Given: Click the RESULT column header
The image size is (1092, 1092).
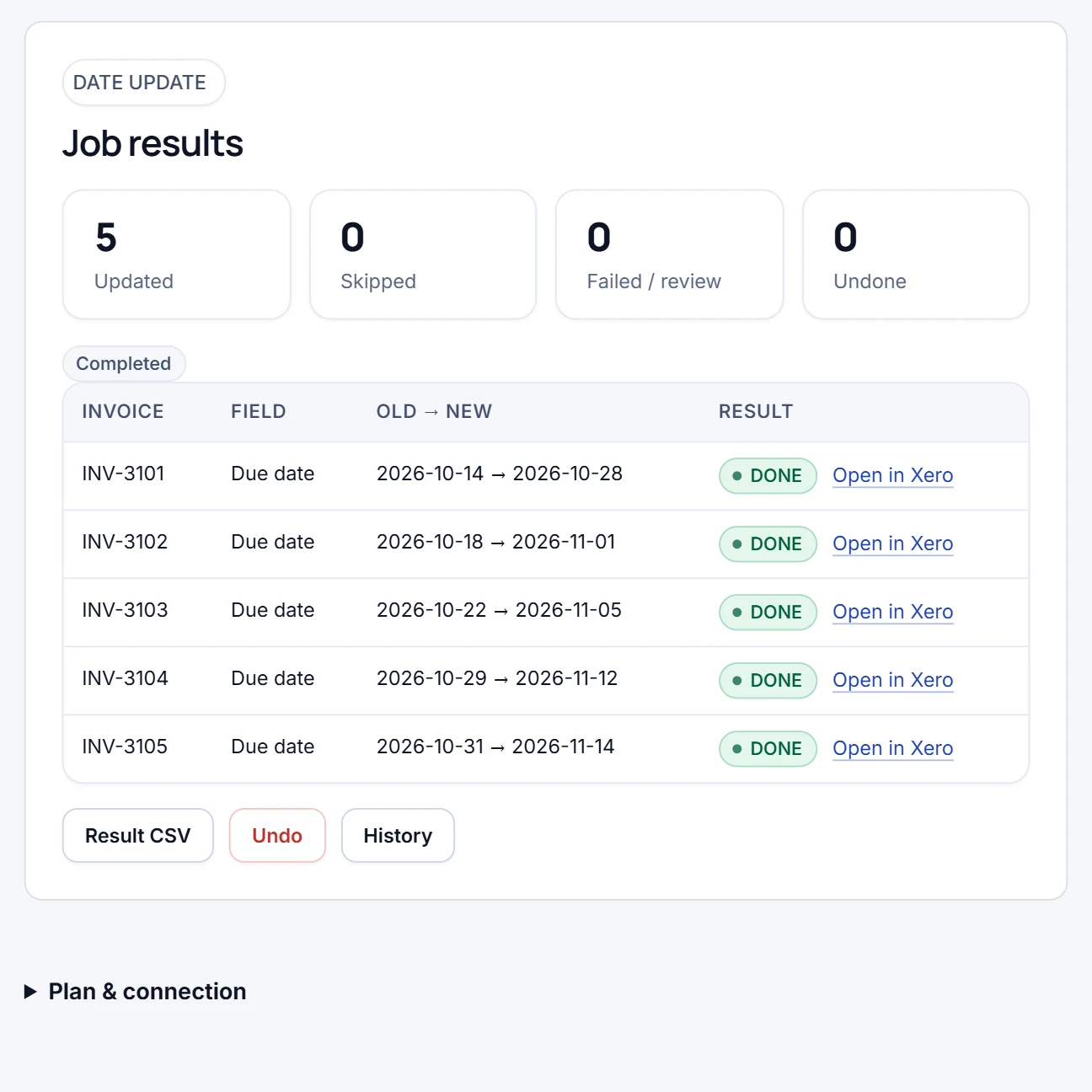Looking at the screenshot, I should coord(756,411).
